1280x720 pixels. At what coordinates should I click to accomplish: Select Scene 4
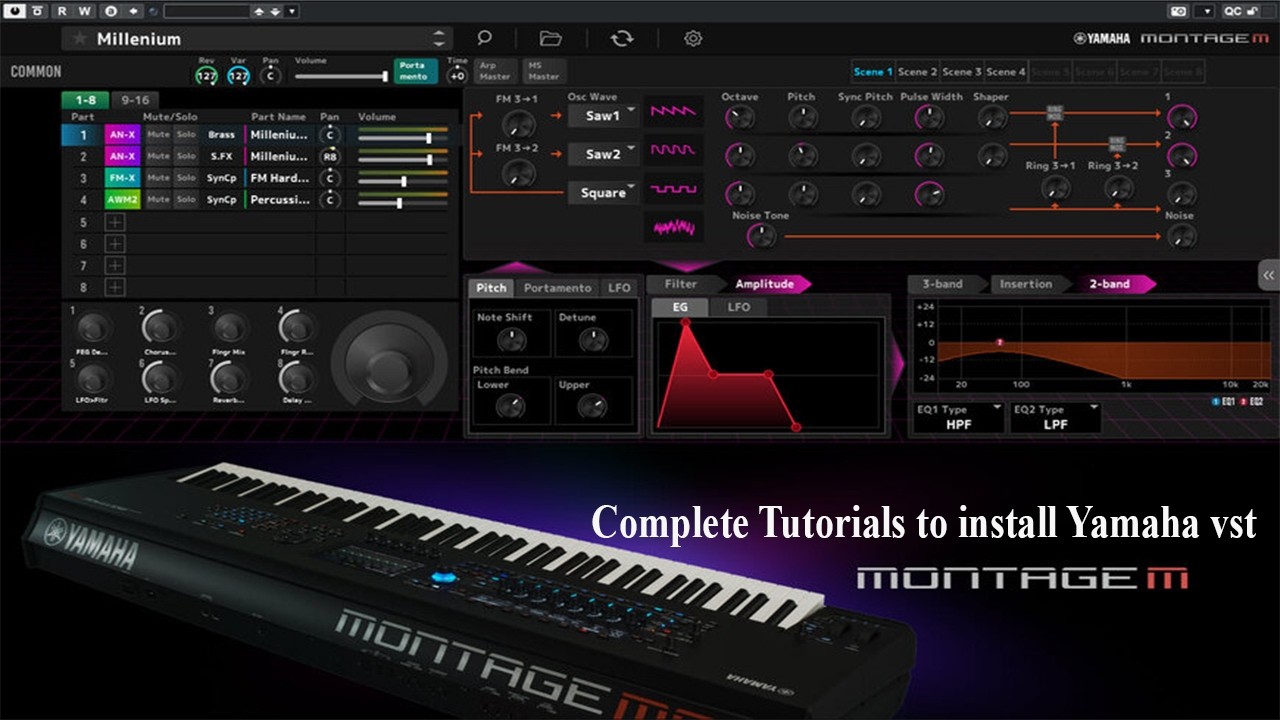pyautogui.click(x=1006, y=72)
